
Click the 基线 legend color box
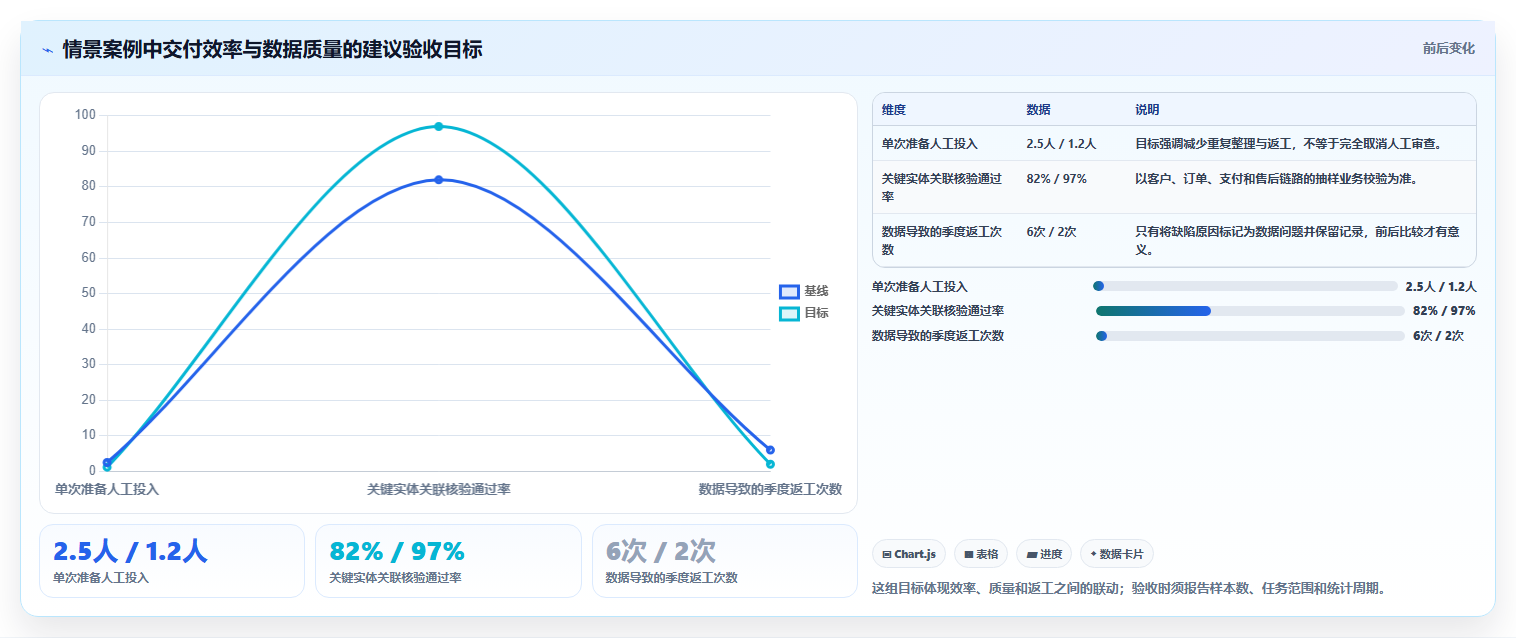[x=789, y=291]
